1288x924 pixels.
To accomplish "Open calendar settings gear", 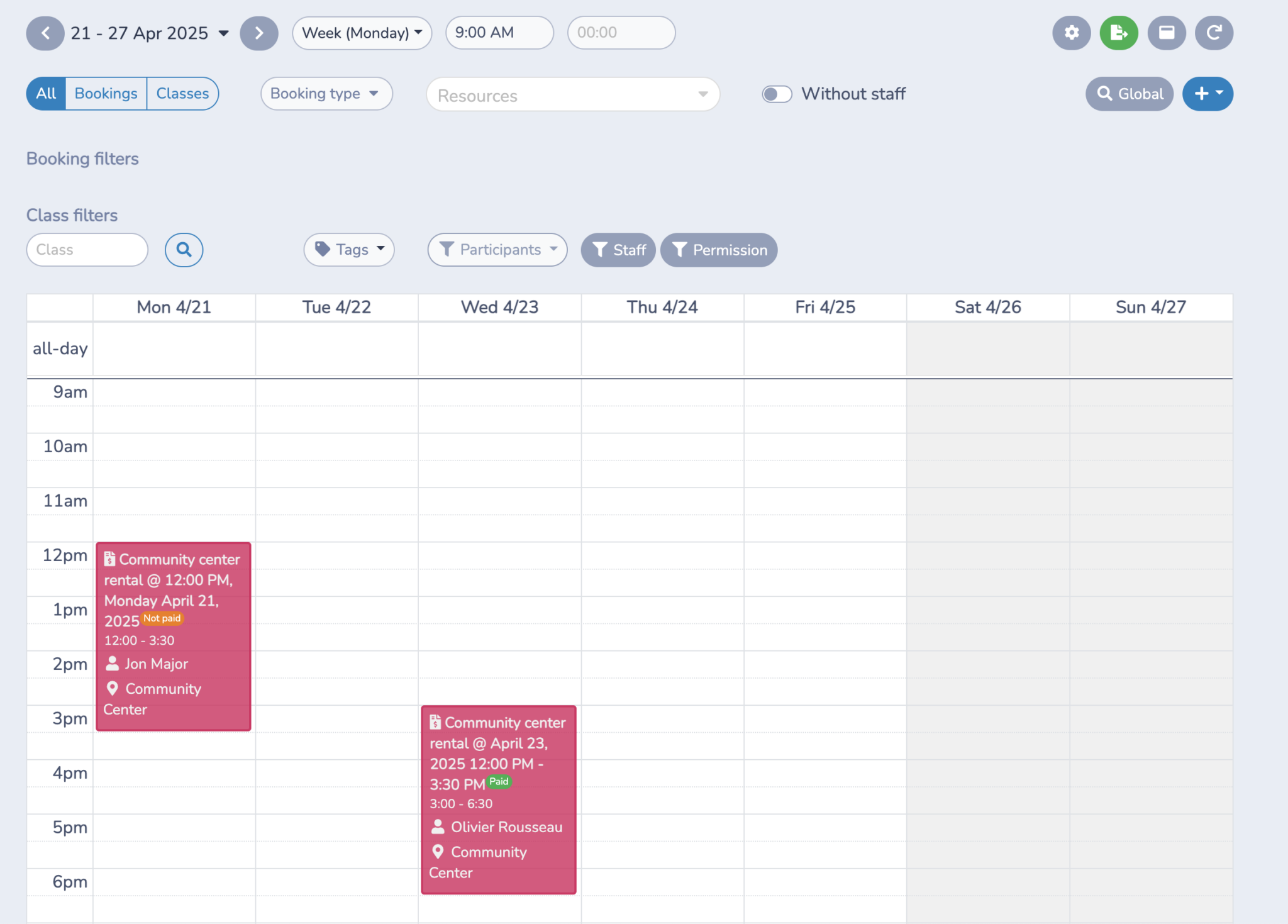I will coord(1072,33).
